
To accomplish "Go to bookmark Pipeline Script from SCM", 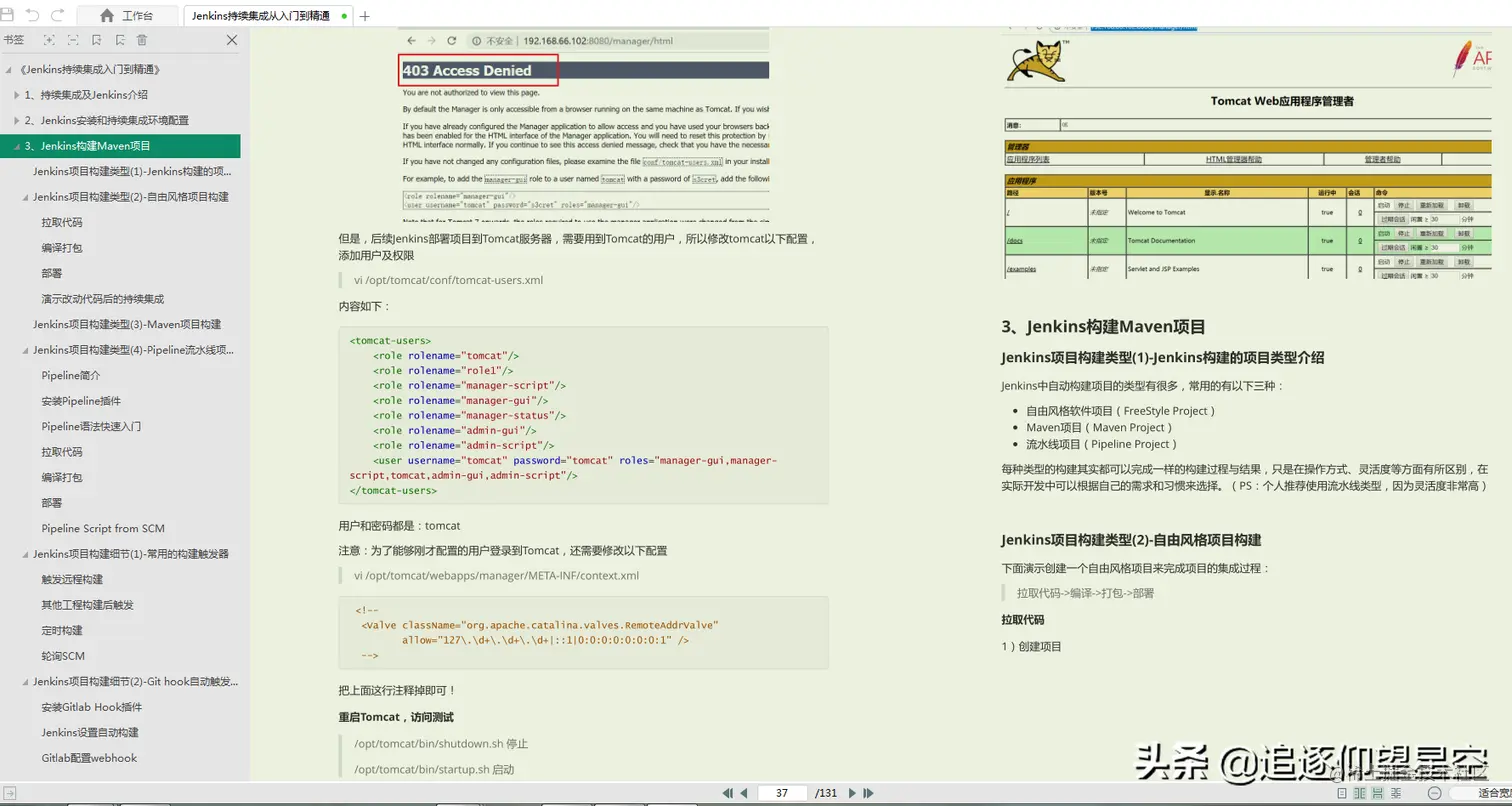I will (103, 528).
